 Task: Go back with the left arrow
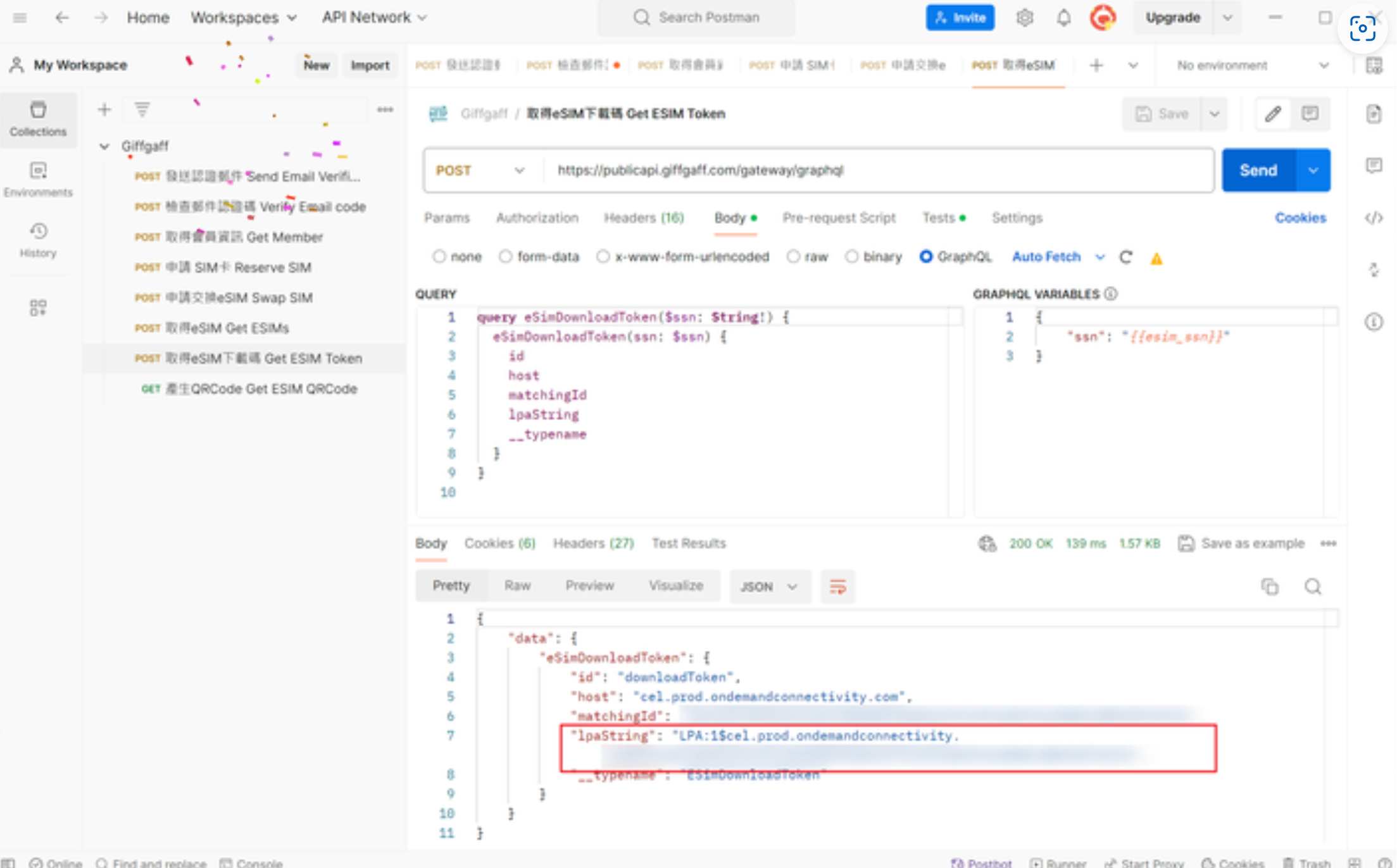pyautogui.click(x=61, y=18)
